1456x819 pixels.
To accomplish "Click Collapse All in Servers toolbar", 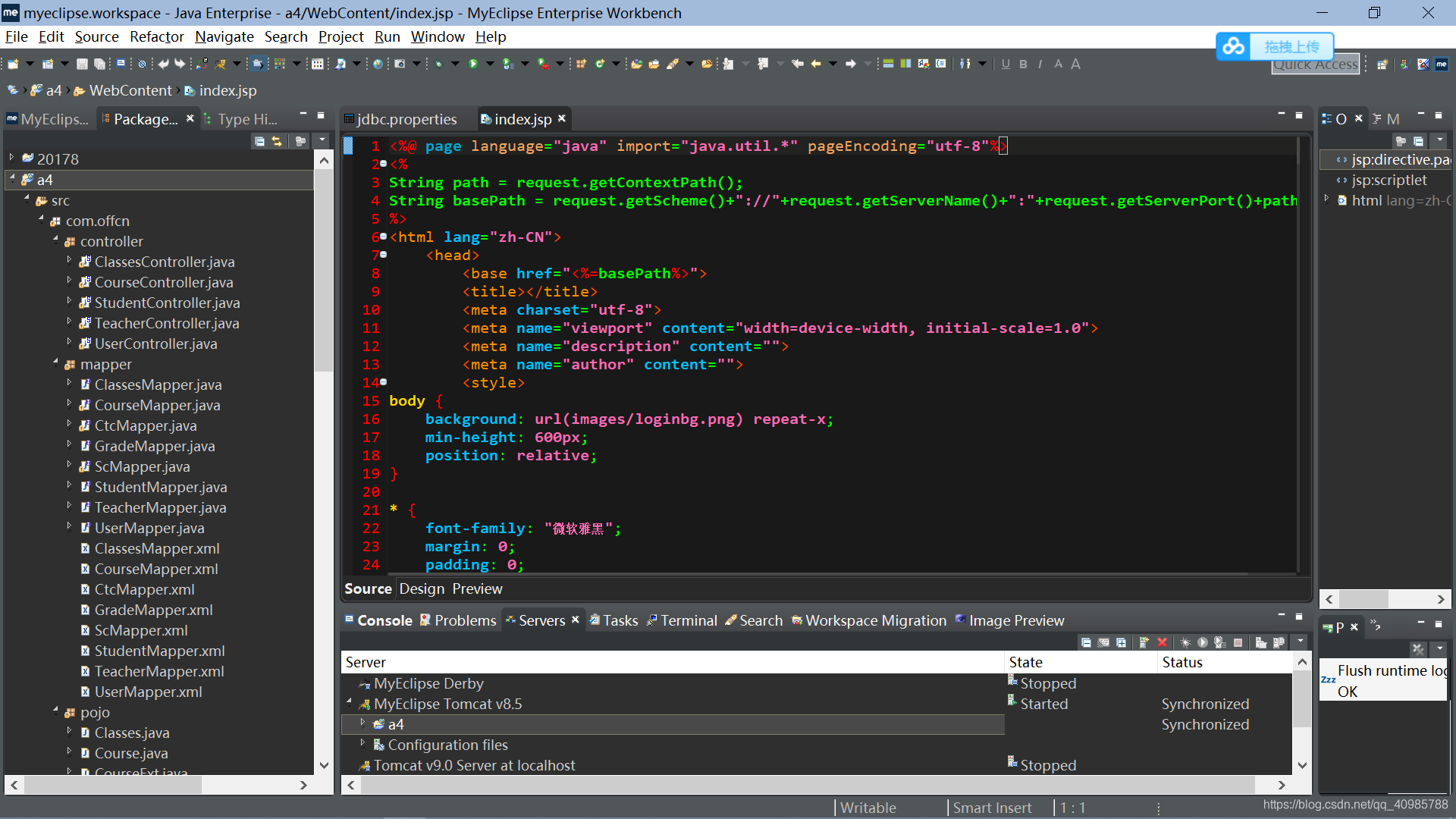I will tap(1086, 642).
